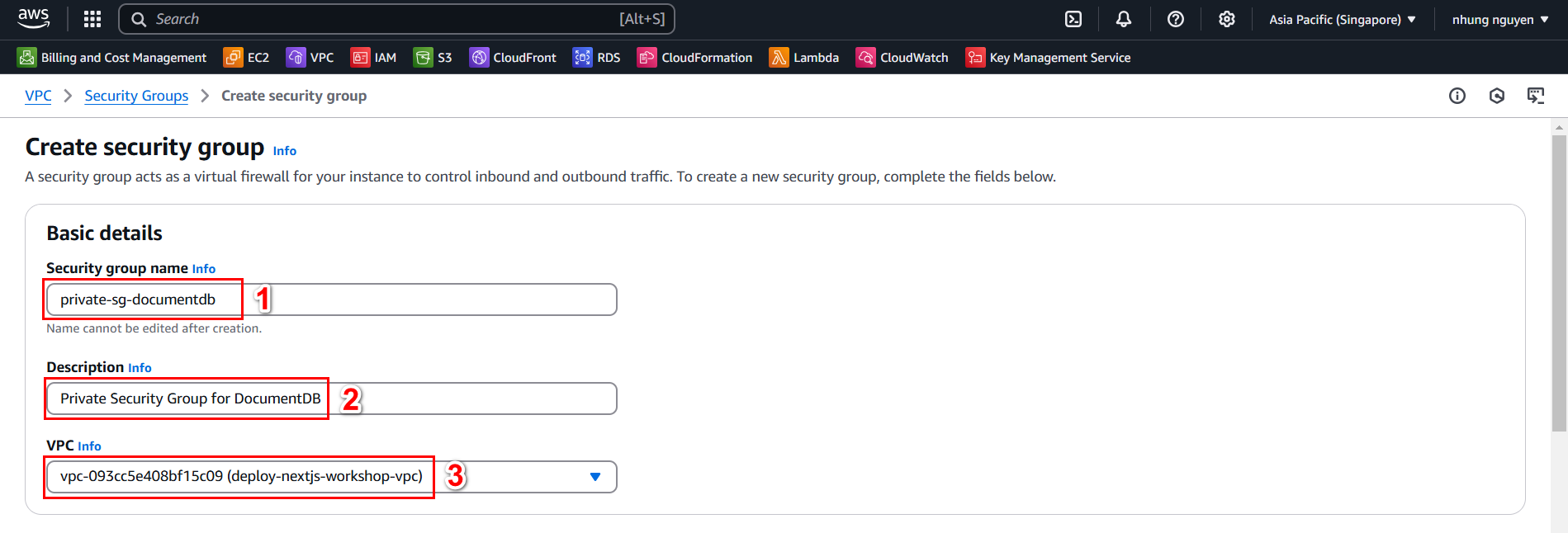Go to VPC breadcrumb link
Viewport: 1568px width, 533px height.
coord(38,96)
